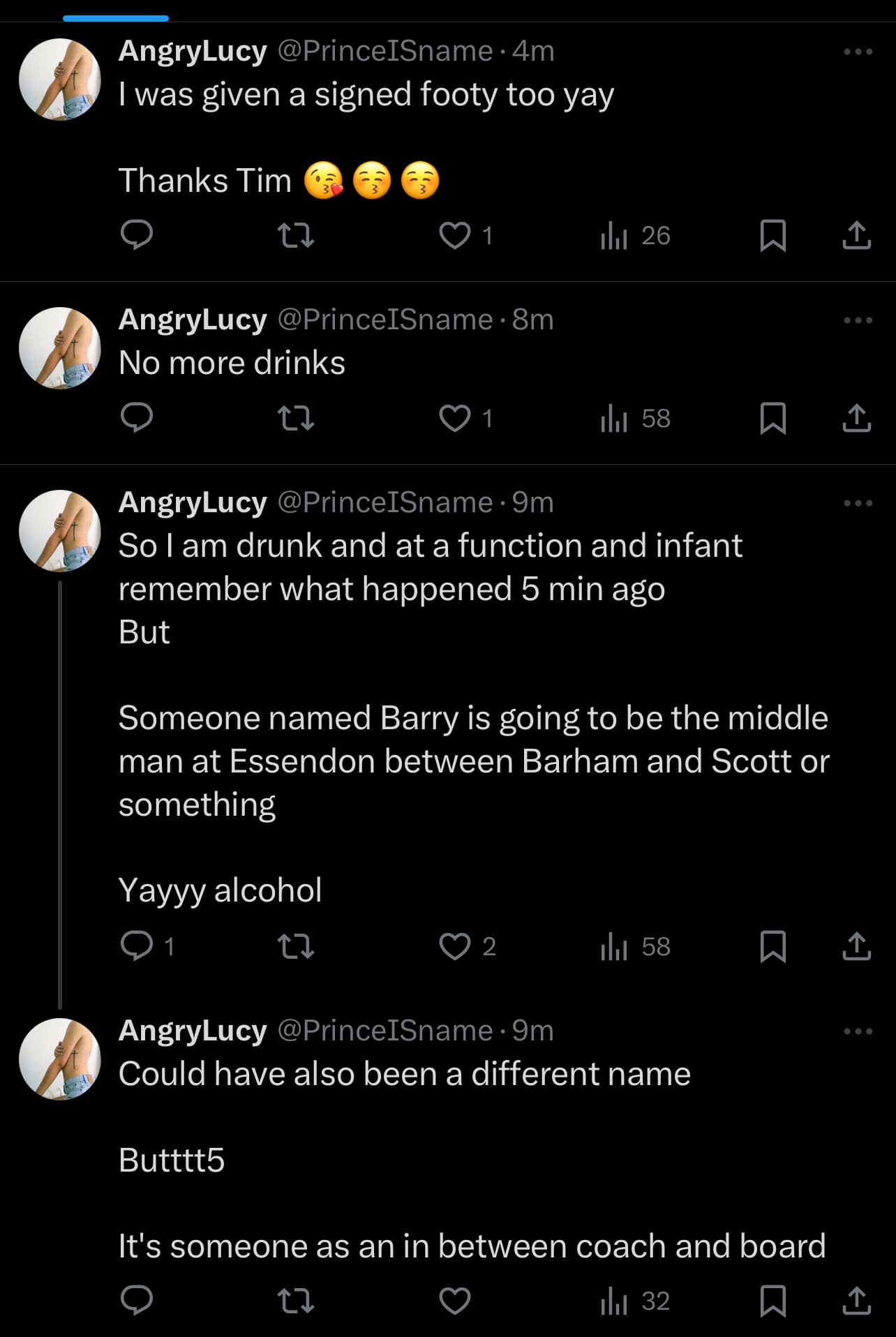Share the "in between coach and board" tweet
Screen dimensions: 896x1337
point(856,1301)
